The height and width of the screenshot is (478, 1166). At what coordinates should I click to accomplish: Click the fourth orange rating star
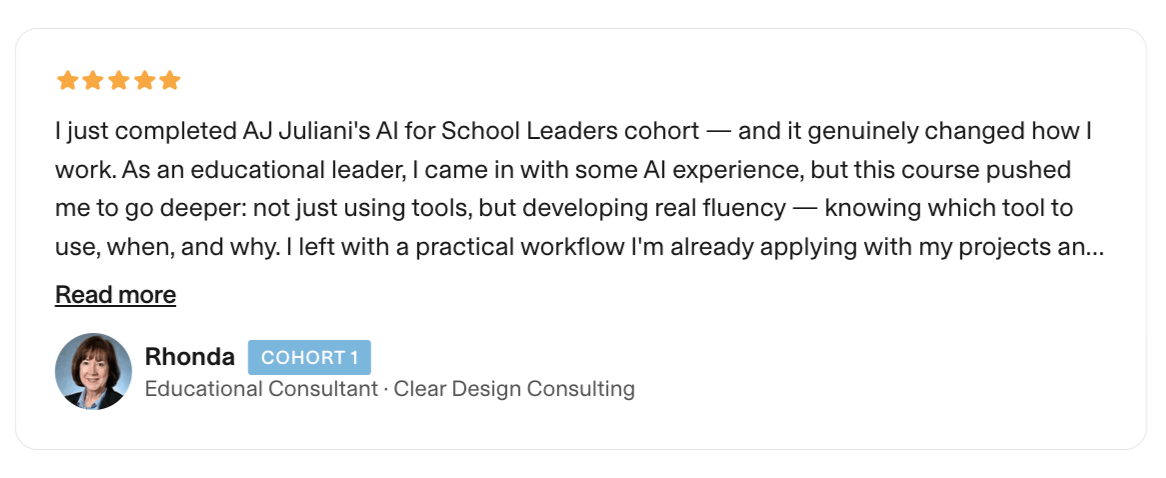click(145, 81)
